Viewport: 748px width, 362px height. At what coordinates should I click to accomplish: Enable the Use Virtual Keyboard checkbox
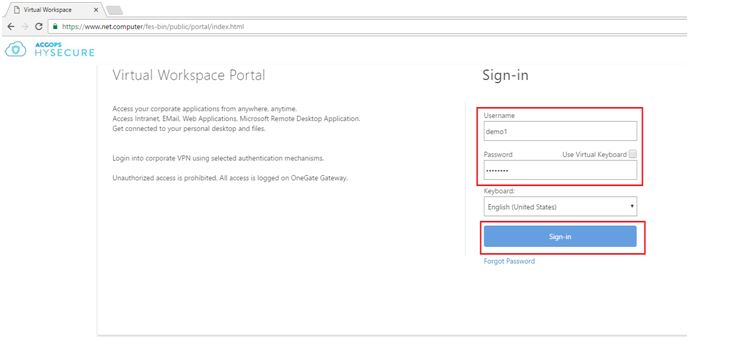point(633,154)
